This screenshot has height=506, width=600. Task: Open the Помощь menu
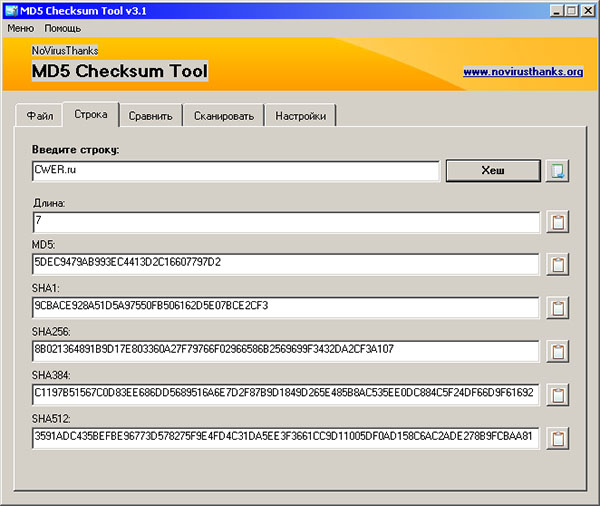[62, 28]
